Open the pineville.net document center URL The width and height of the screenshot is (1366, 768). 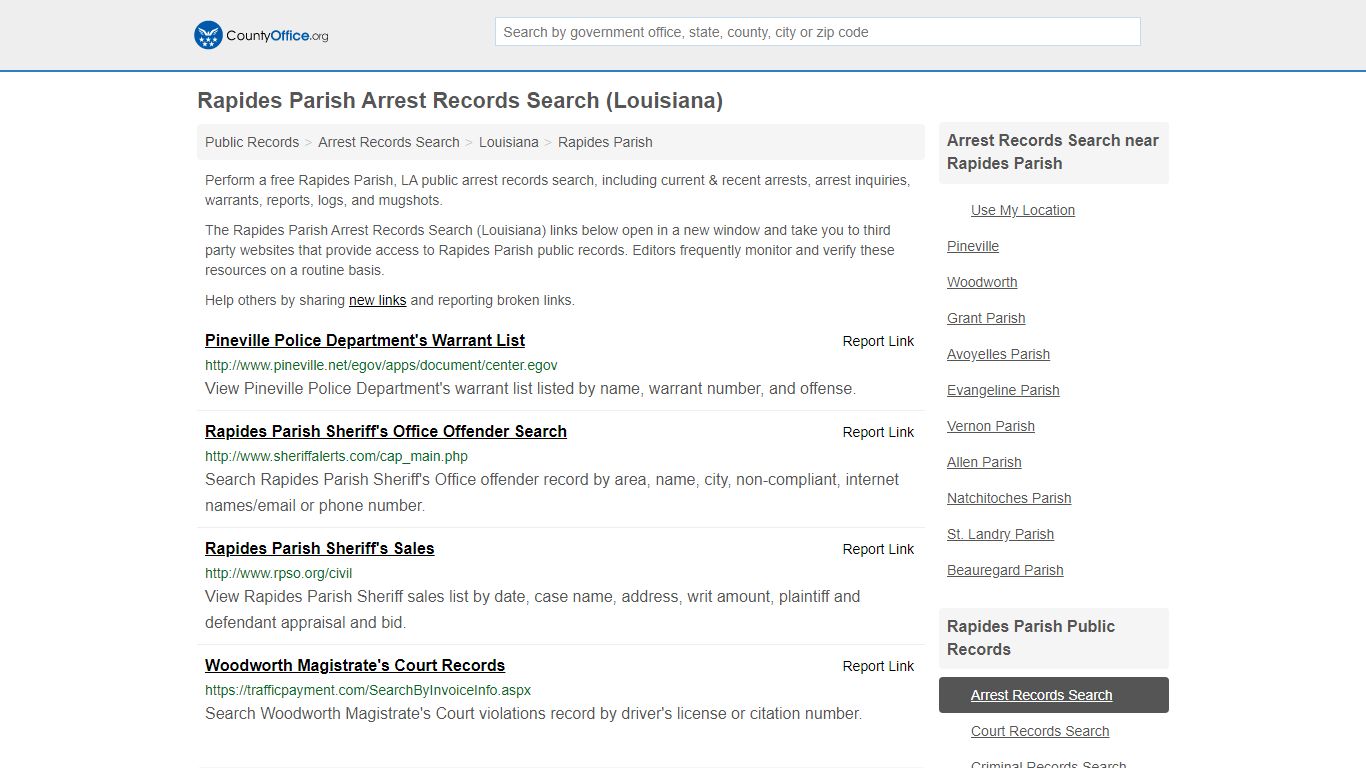(x=381, y=365)
